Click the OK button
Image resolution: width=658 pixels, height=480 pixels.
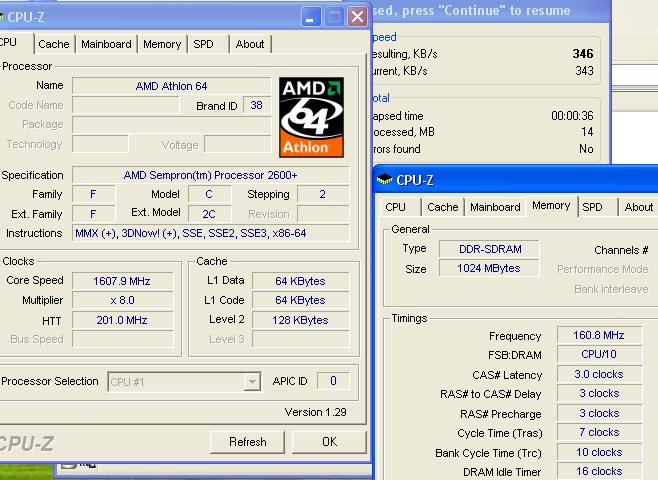pyautogui.click(x=329, y=442)
